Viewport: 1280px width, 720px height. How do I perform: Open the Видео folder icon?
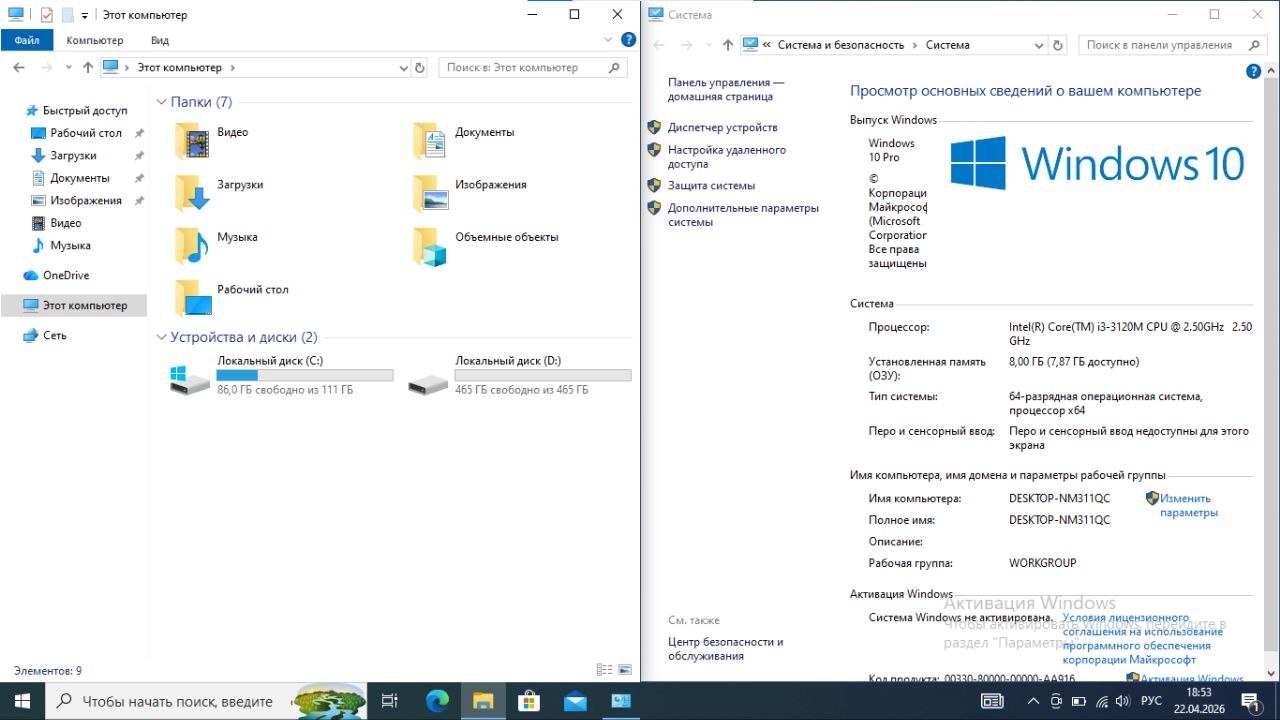click(x=192, y=141)
